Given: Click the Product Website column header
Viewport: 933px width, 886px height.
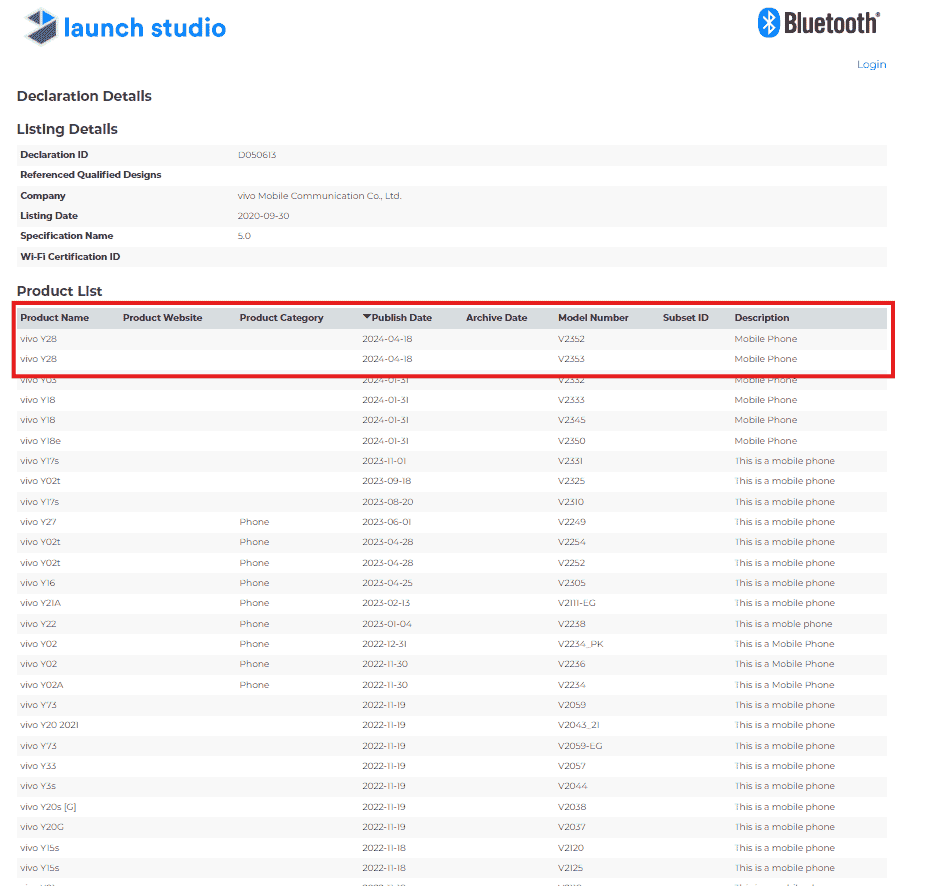Looking at the screenshot, I should (162, 318).
